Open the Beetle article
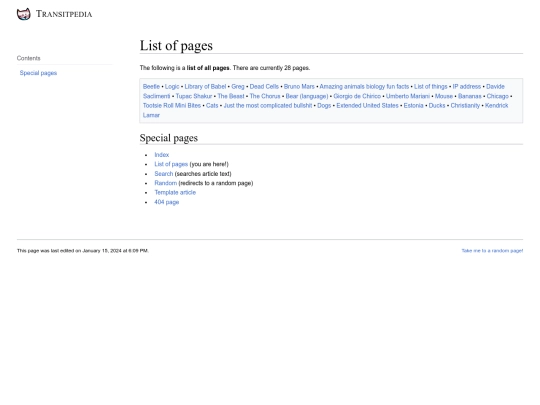540x405 pixels. pyautogui.click(x=151, y=86)
